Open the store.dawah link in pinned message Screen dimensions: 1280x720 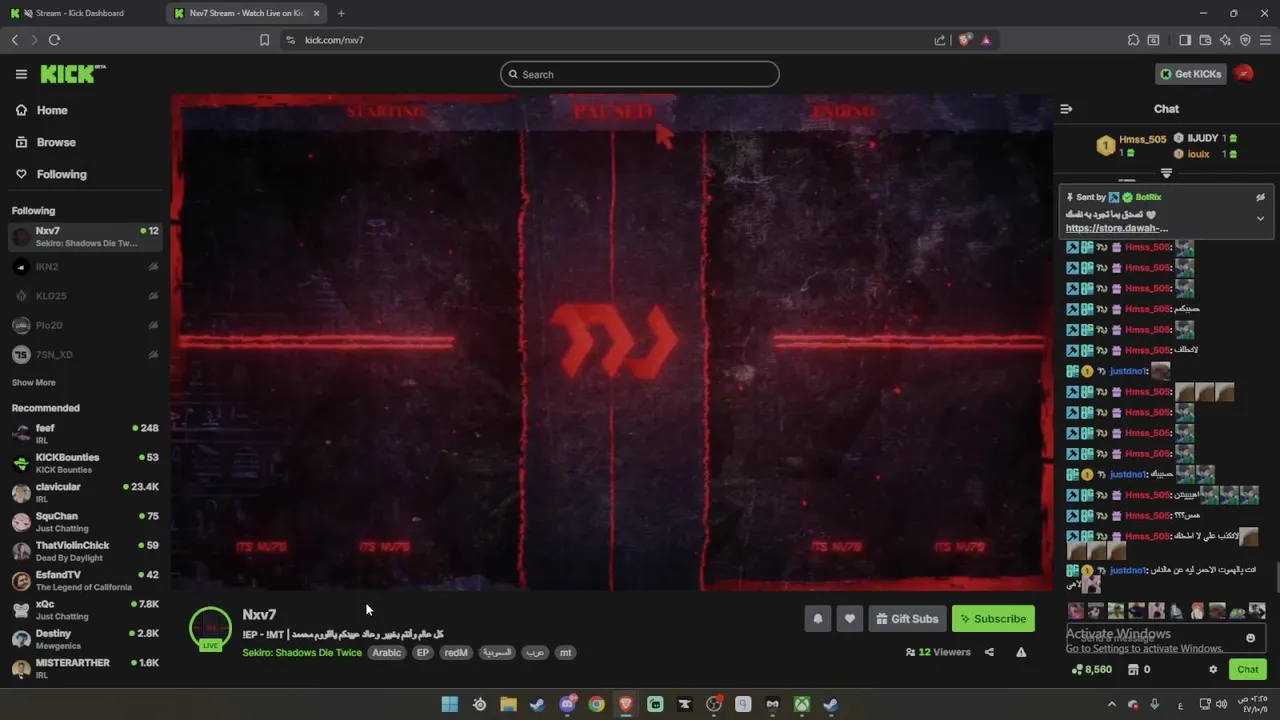pos(1116,228)
